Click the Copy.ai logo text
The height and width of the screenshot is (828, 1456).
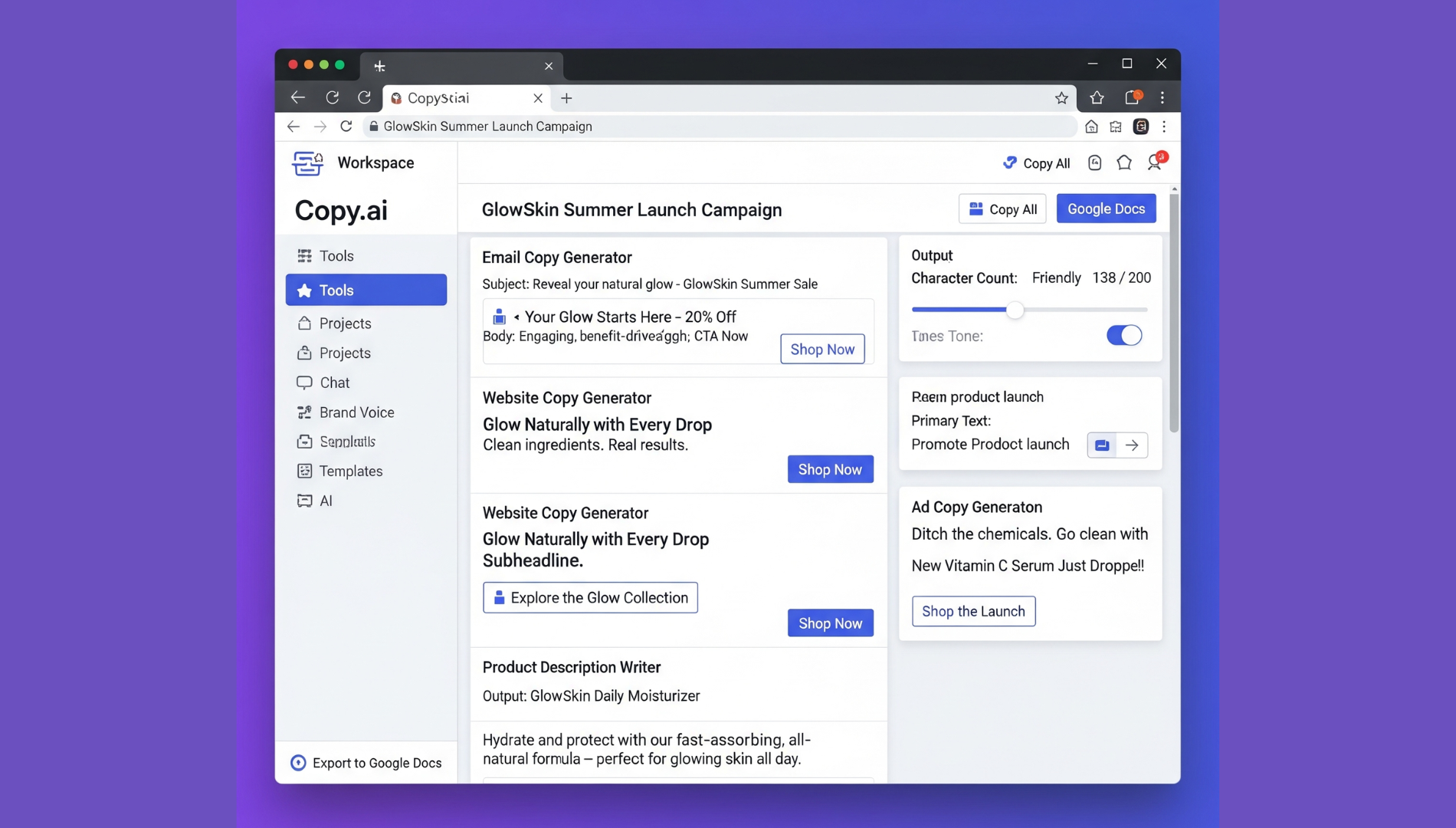341,210
